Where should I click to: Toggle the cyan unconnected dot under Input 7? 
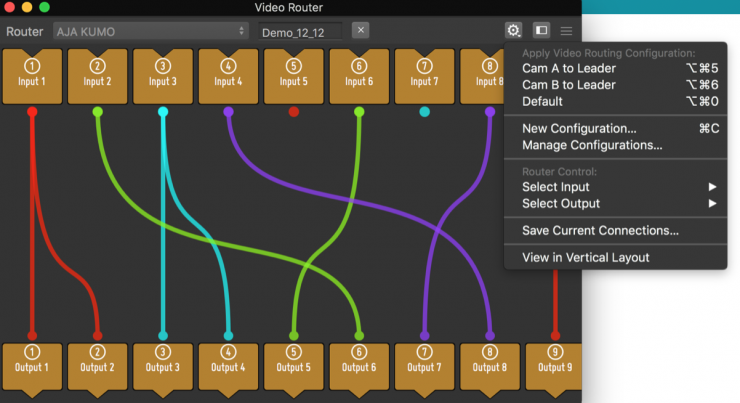click(x=425, y=112)
